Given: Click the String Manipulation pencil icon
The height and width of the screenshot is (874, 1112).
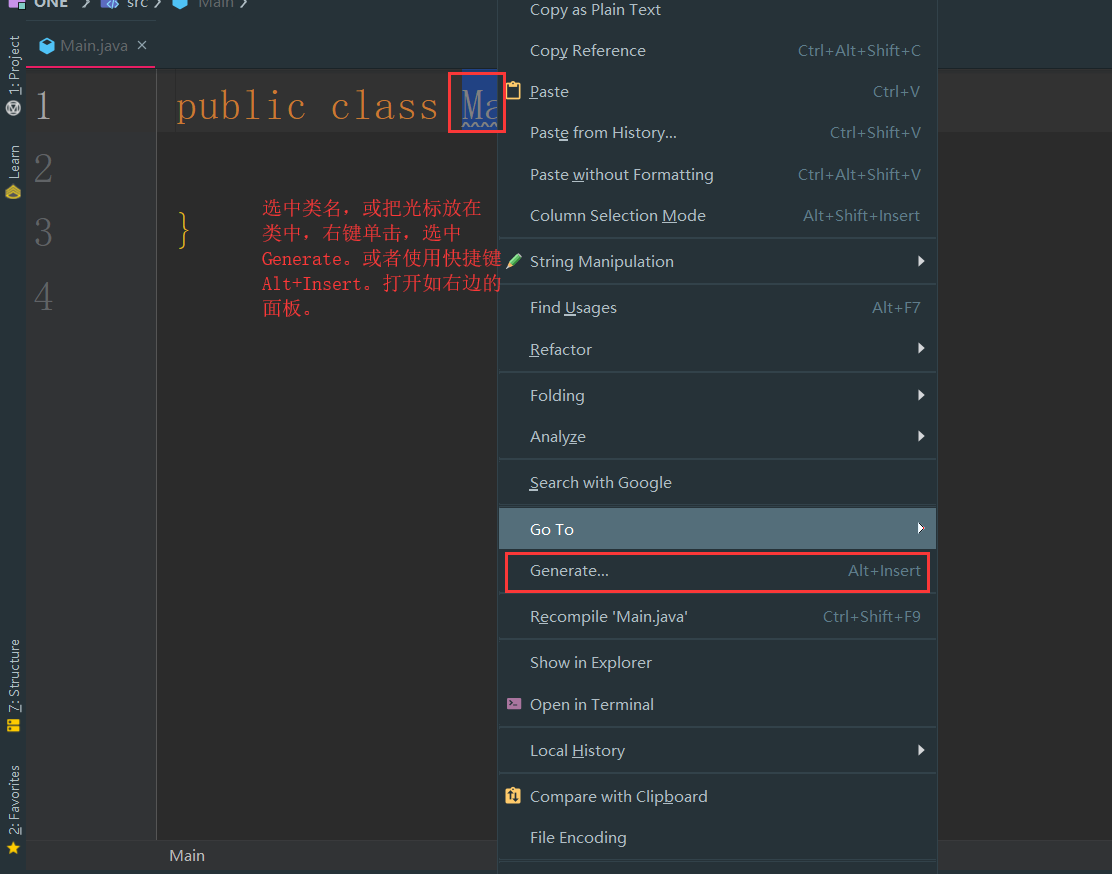Looking at the screenshot, I should point(513,261).
